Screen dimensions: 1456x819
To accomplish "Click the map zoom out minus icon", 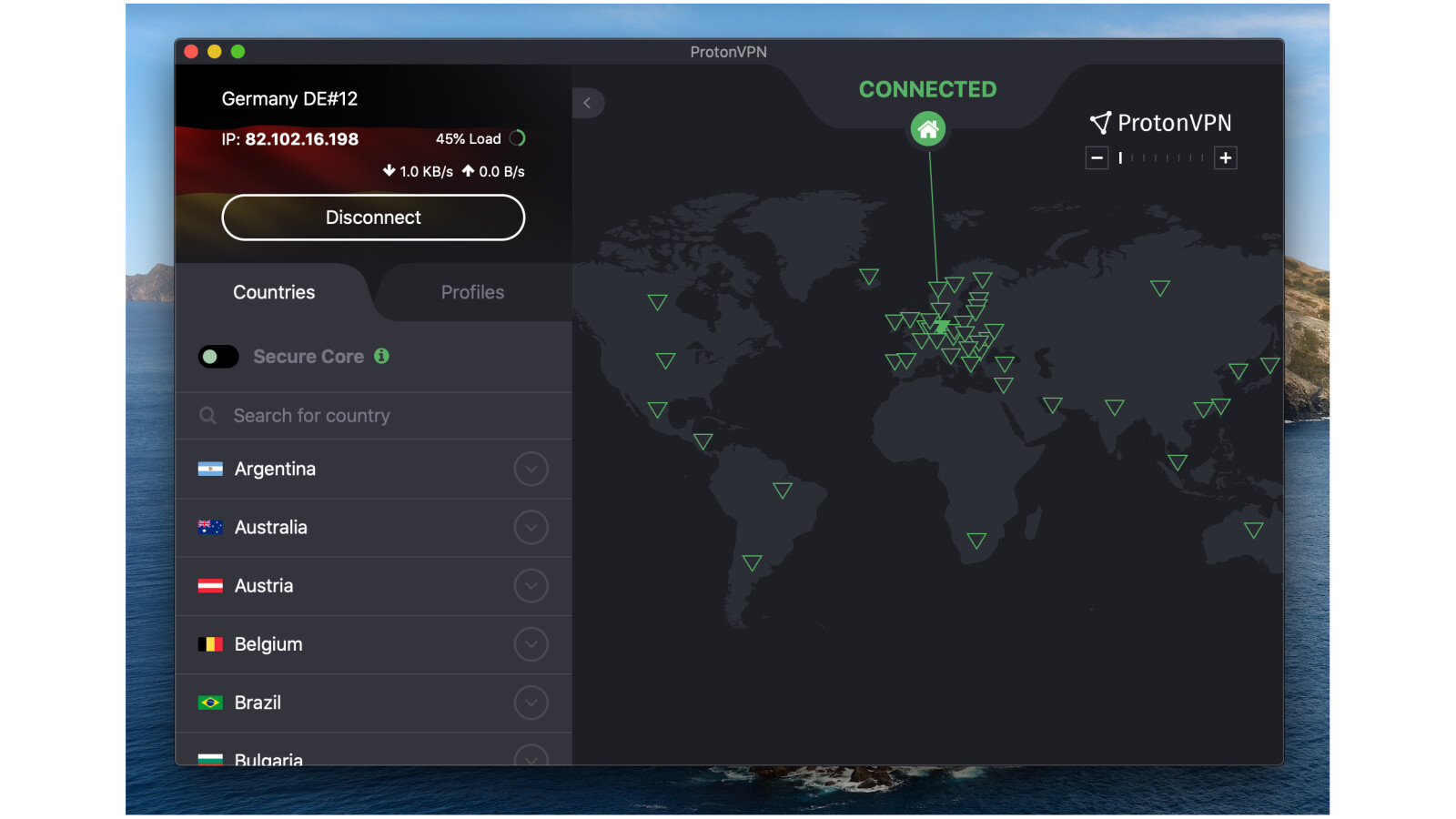I will click(1097, 158).
